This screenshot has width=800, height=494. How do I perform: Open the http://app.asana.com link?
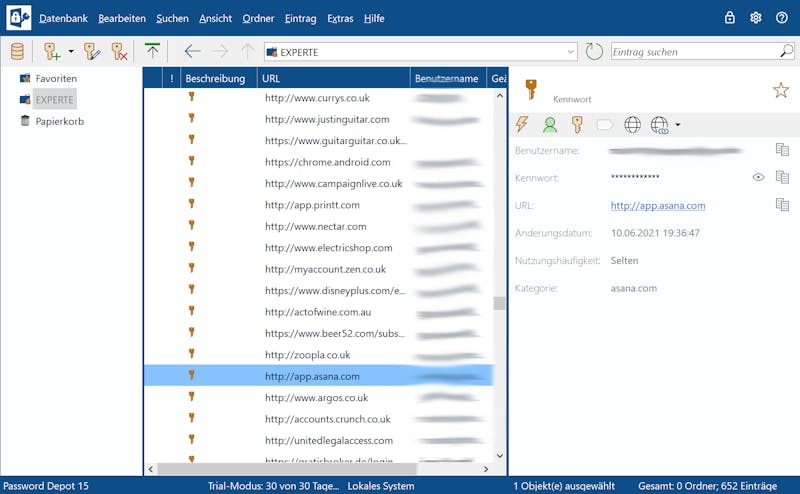pyautogui.click(x=658, y=205)
